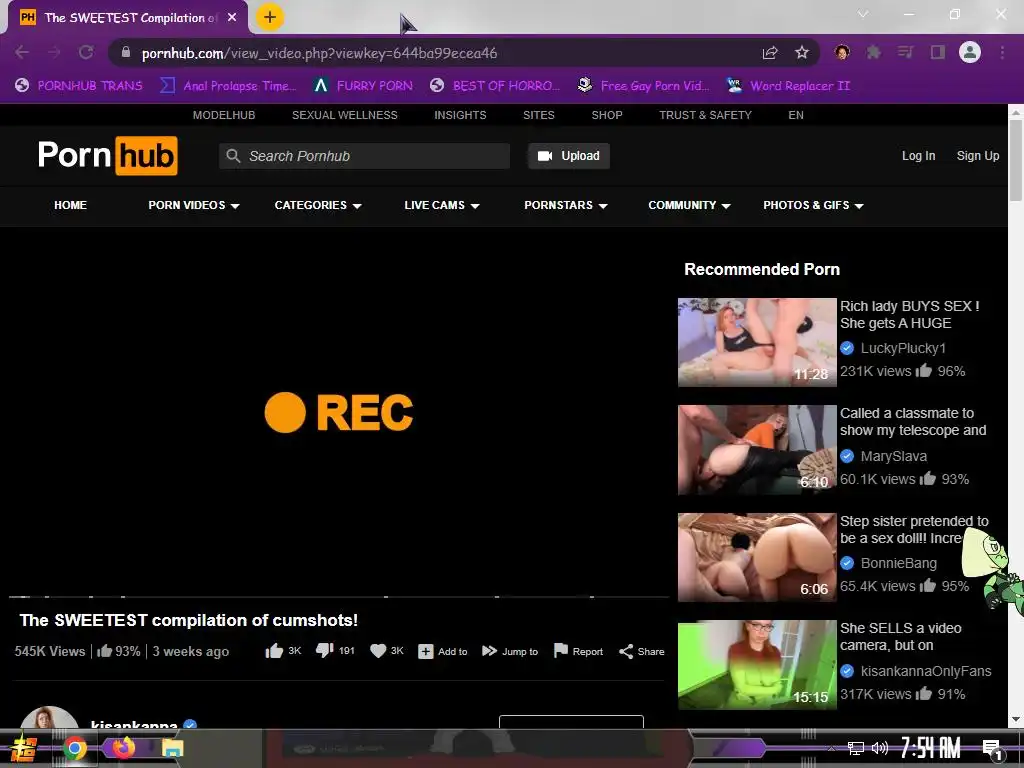Open the Windows Start button on the taskbar
This screenshot has width=1024, height=768.
pyautogui.click(x=24, y=748)
